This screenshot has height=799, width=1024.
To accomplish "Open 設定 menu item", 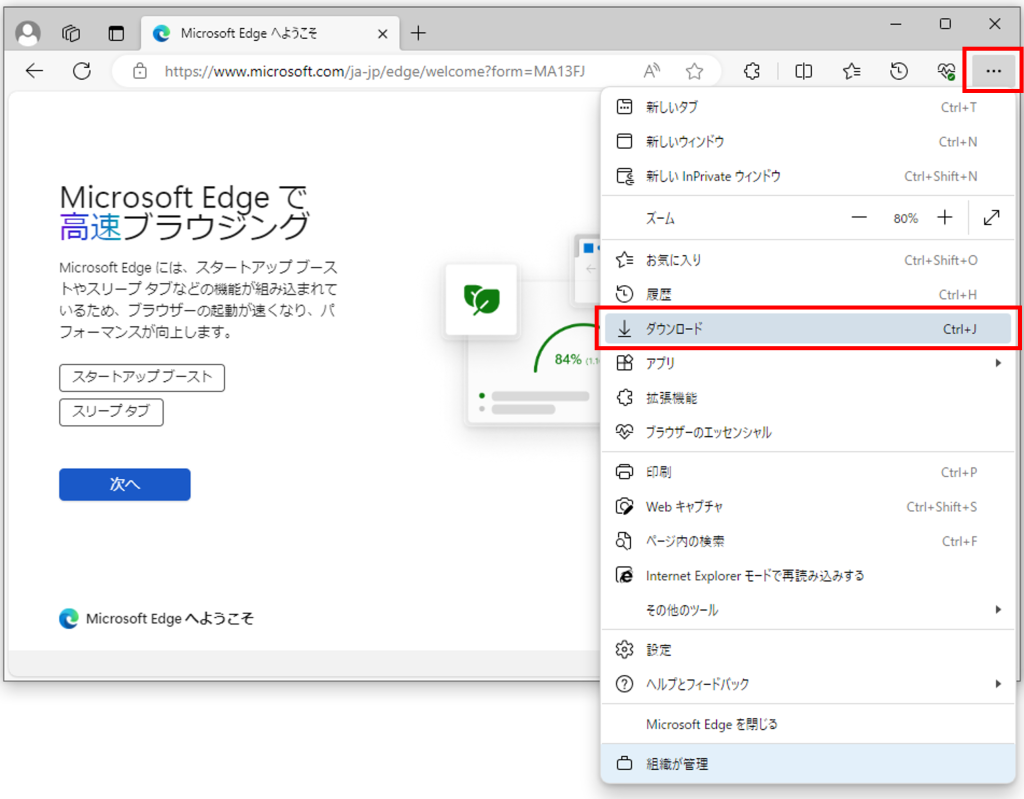I will coord(807,650).
